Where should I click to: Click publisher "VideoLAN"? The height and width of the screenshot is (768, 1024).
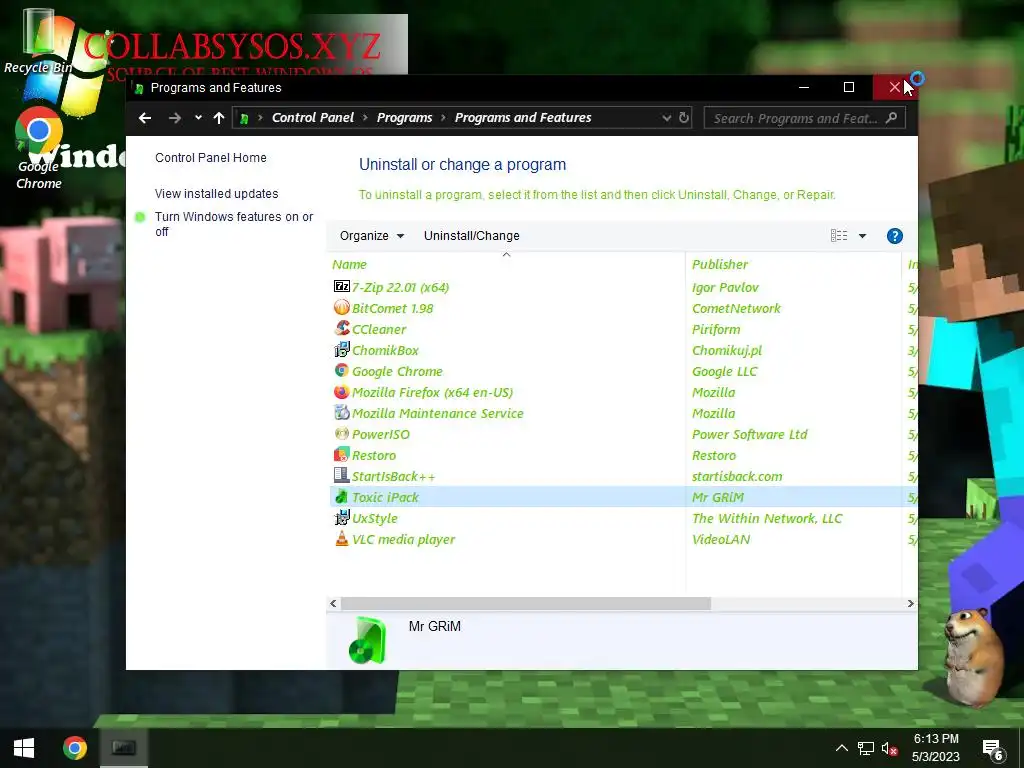click(x=721, y=539)
